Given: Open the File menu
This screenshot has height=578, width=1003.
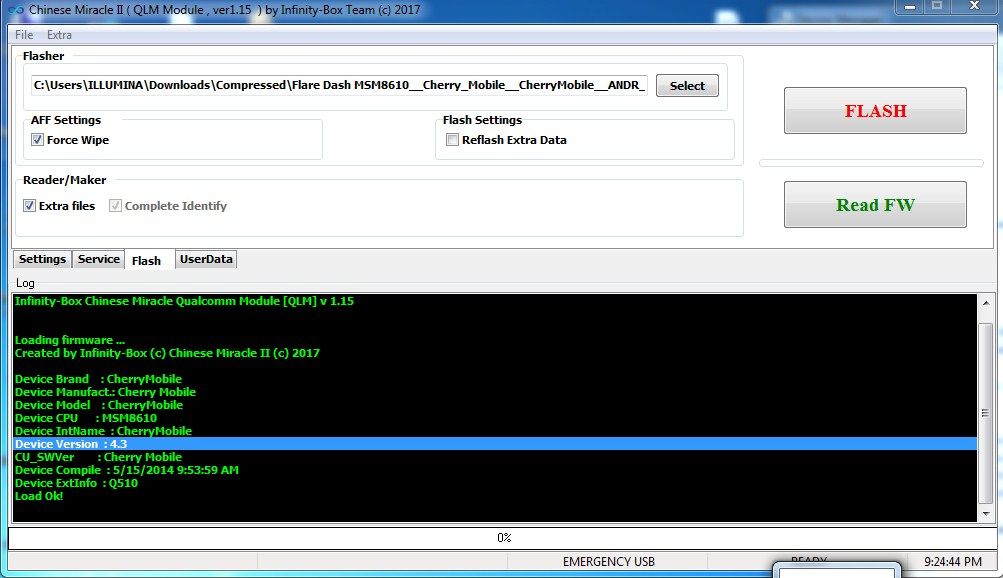Looking at the screenshot, I should click(x=24, y=35).
